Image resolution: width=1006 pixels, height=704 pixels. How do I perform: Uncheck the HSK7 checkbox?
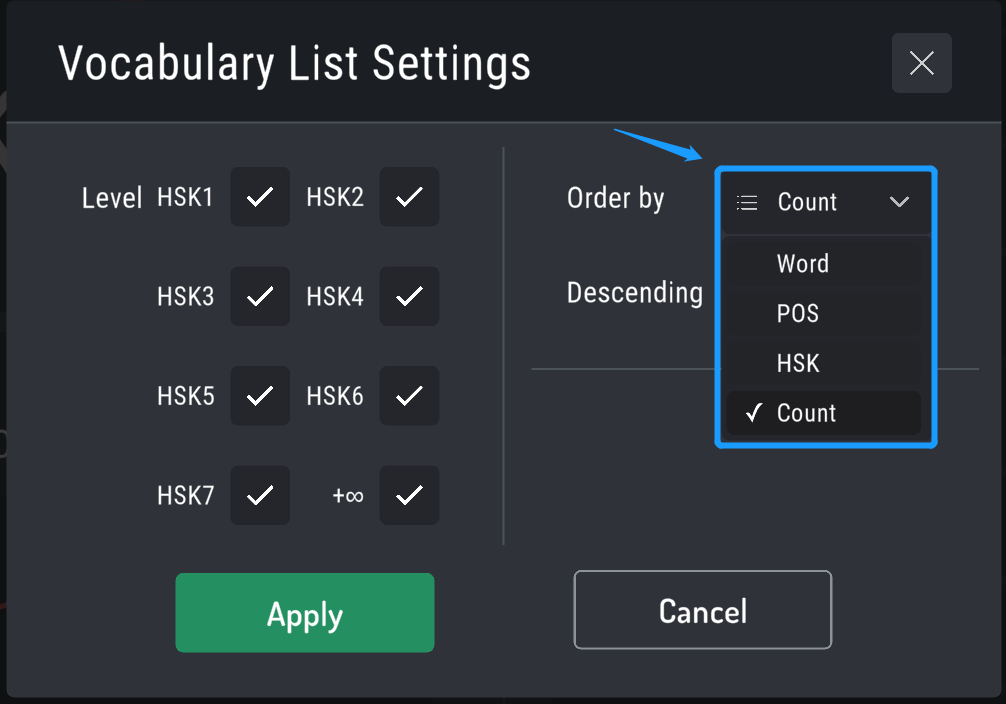pos(260,495)
